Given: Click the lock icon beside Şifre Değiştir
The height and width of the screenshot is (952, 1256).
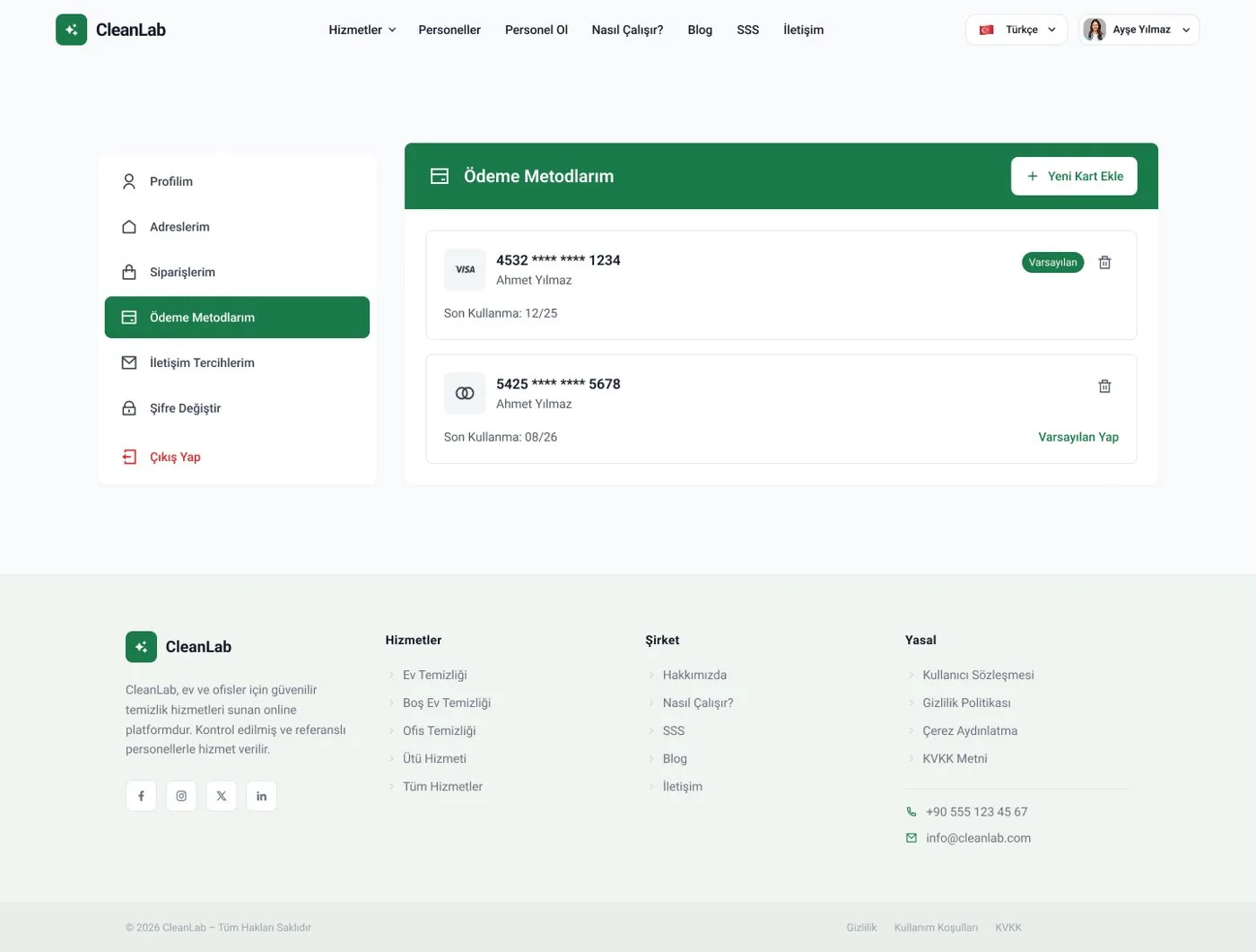Looking at the screenshot, I should (x=129, y=408).
